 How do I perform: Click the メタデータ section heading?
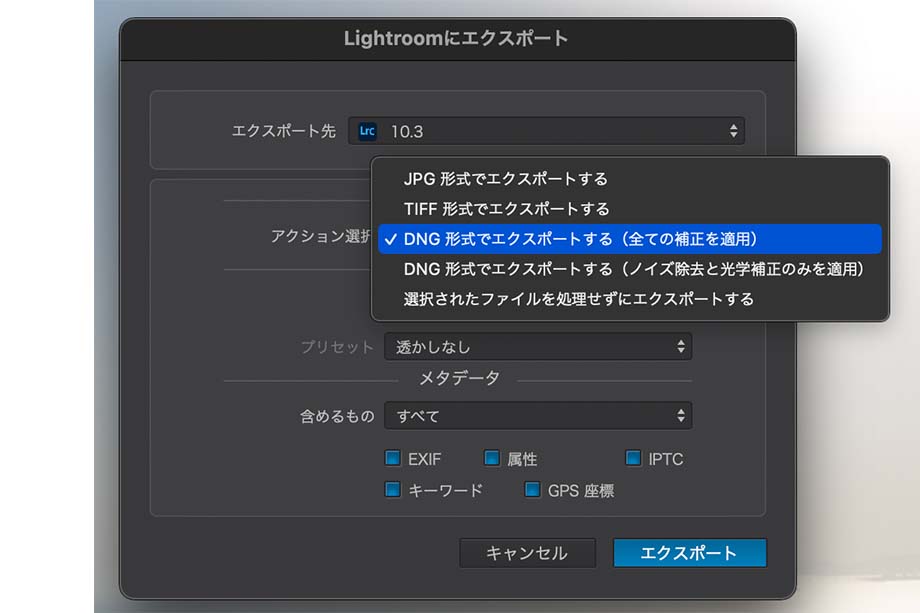coord(459,378)
